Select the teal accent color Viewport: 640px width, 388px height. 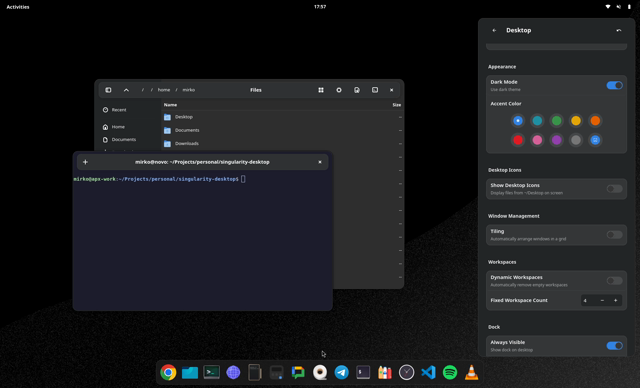point(537,121)
